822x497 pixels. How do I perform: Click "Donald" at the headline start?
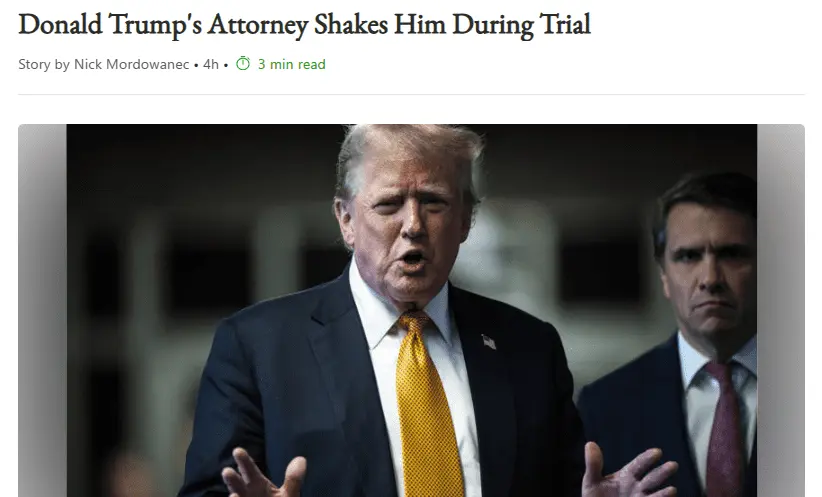coord(60,23)
